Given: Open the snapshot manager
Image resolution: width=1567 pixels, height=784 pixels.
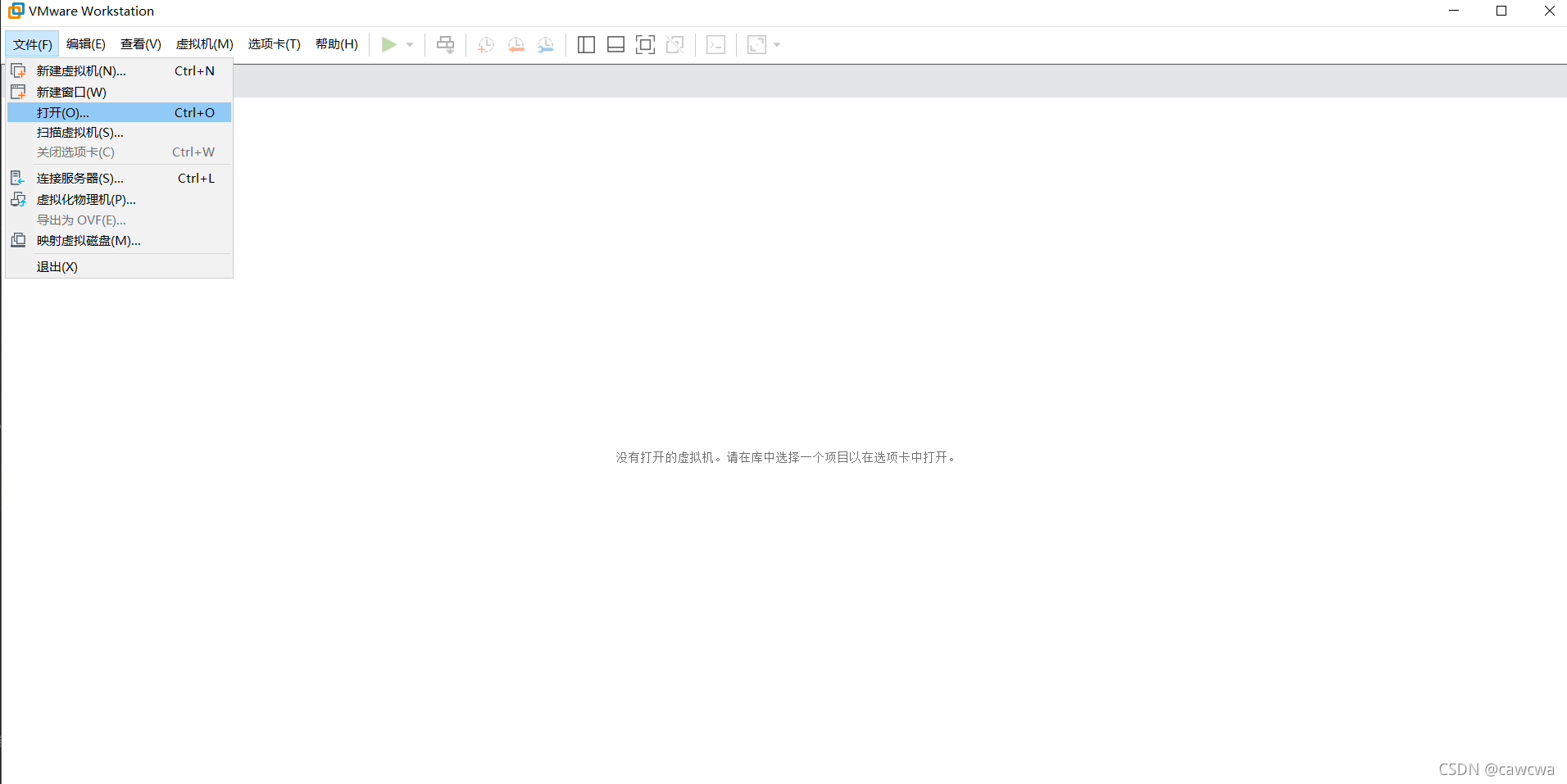Looking at the screenshot, I should pyautogui.click(x=546, y=44).
